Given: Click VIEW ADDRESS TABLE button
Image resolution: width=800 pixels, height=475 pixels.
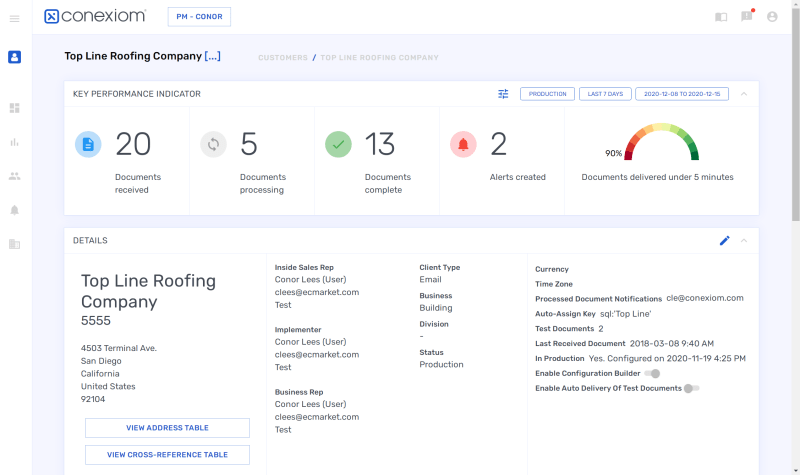Looking at the screenshot, I should point(167,428).
